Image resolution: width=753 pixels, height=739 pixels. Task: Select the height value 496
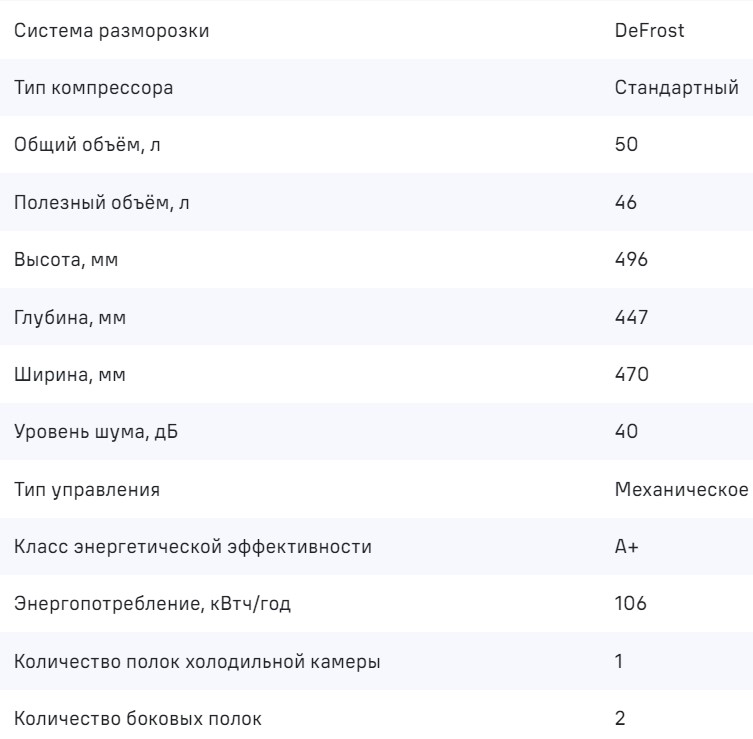[x=632, y=260]
